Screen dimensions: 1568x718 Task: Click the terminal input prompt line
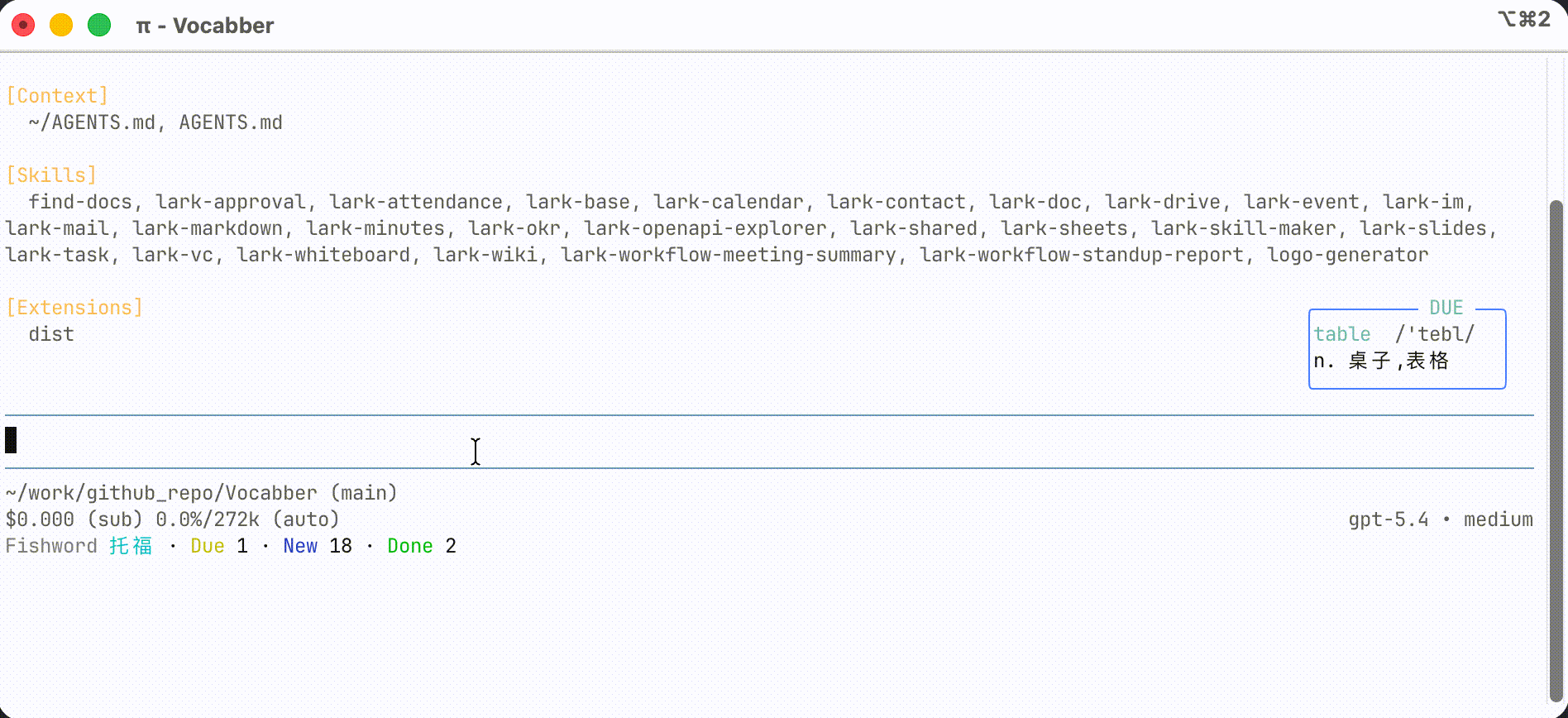tap(769, 441)
